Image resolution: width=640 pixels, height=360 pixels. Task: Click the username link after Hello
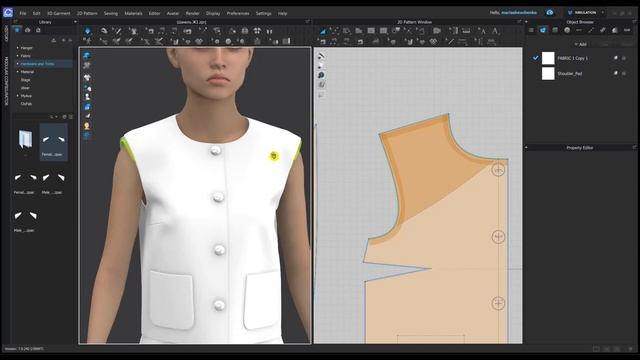coord(519,13)
